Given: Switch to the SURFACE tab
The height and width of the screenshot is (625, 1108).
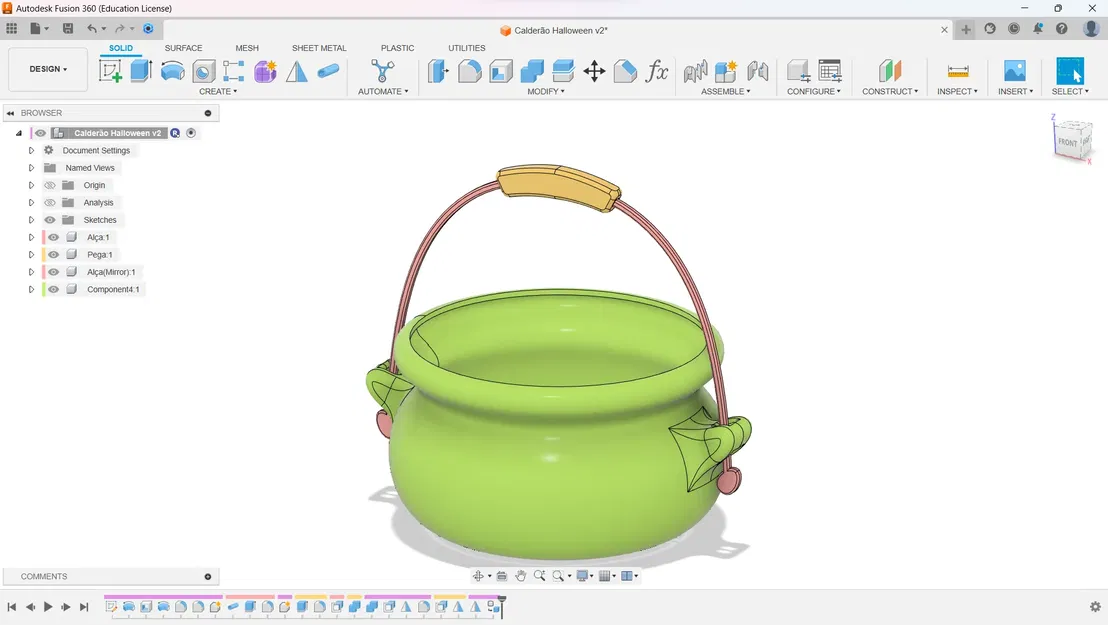Looking at the screenshot, I should [183, 48].
